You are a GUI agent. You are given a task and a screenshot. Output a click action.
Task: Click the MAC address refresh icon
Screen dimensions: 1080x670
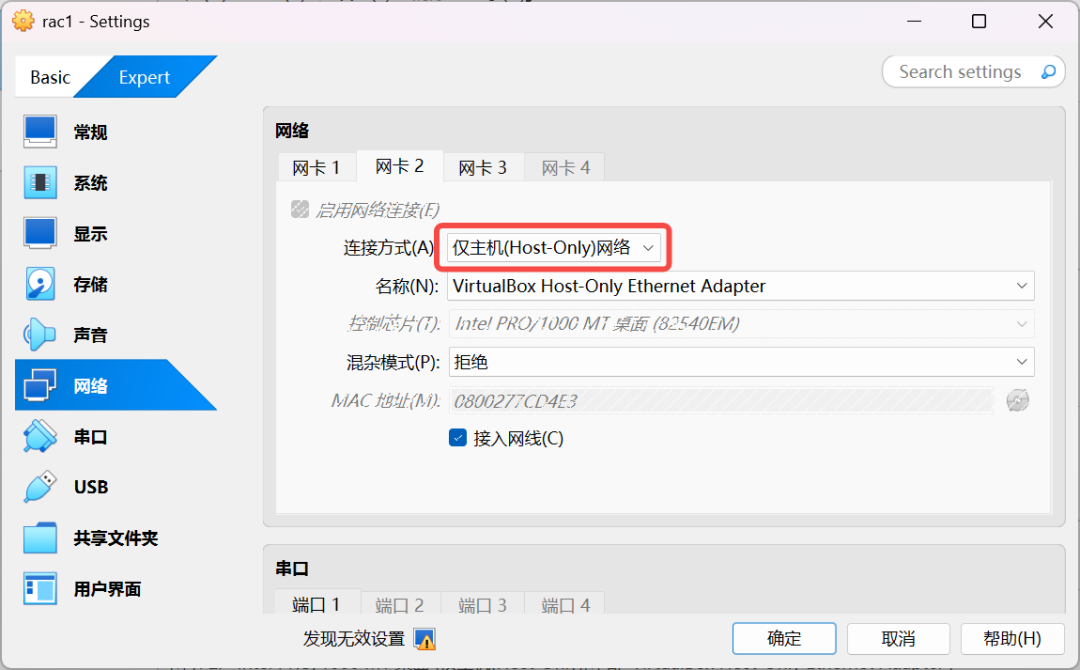(x=1017, y=400)
